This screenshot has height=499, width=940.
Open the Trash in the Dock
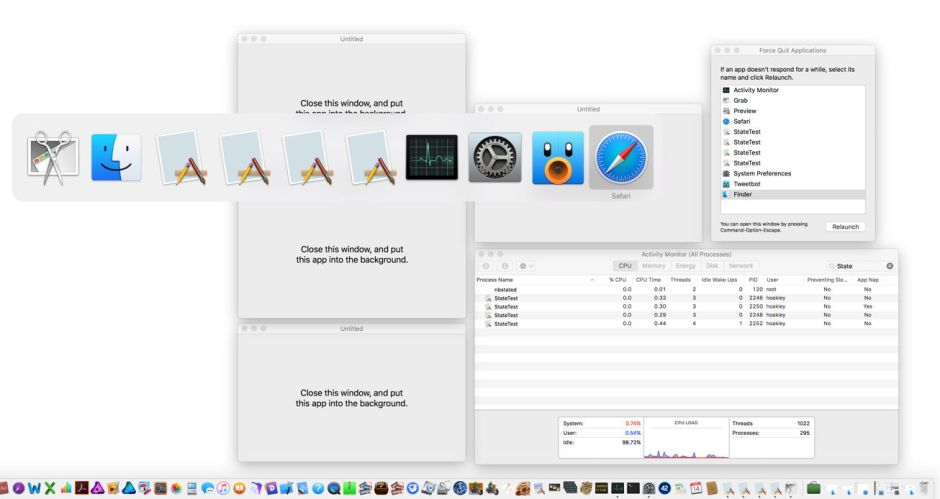(x=924, y=487)
